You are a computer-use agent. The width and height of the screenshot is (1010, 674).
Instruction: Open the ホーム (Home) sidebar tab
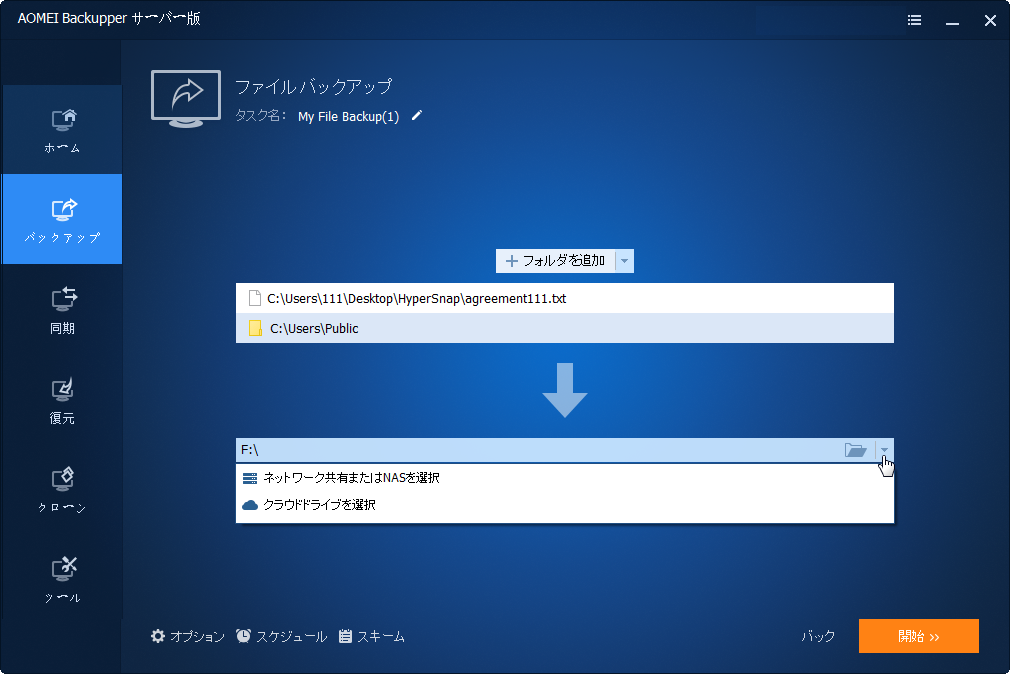click(x=62, y=130)
